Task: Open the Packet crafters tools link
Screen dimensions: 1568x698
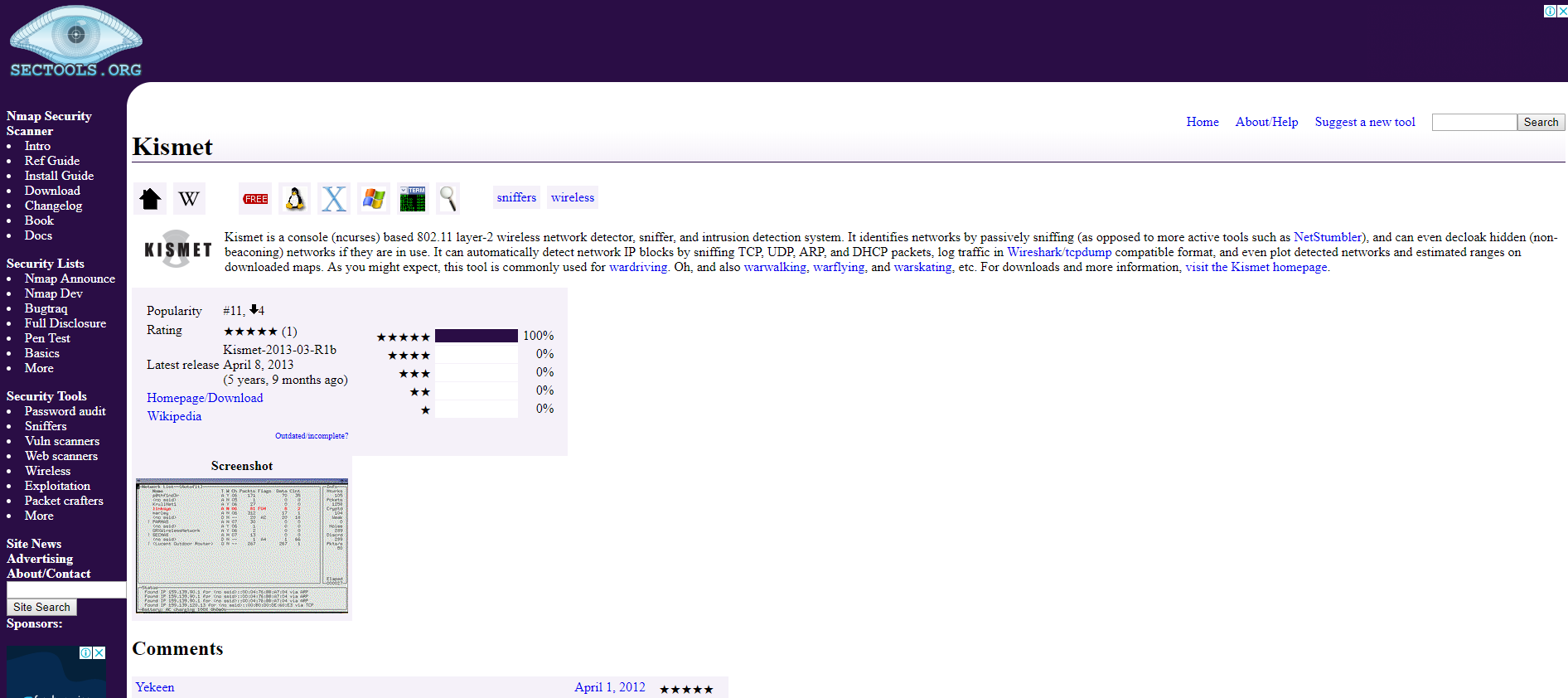Action: click(x=64, y=501)
